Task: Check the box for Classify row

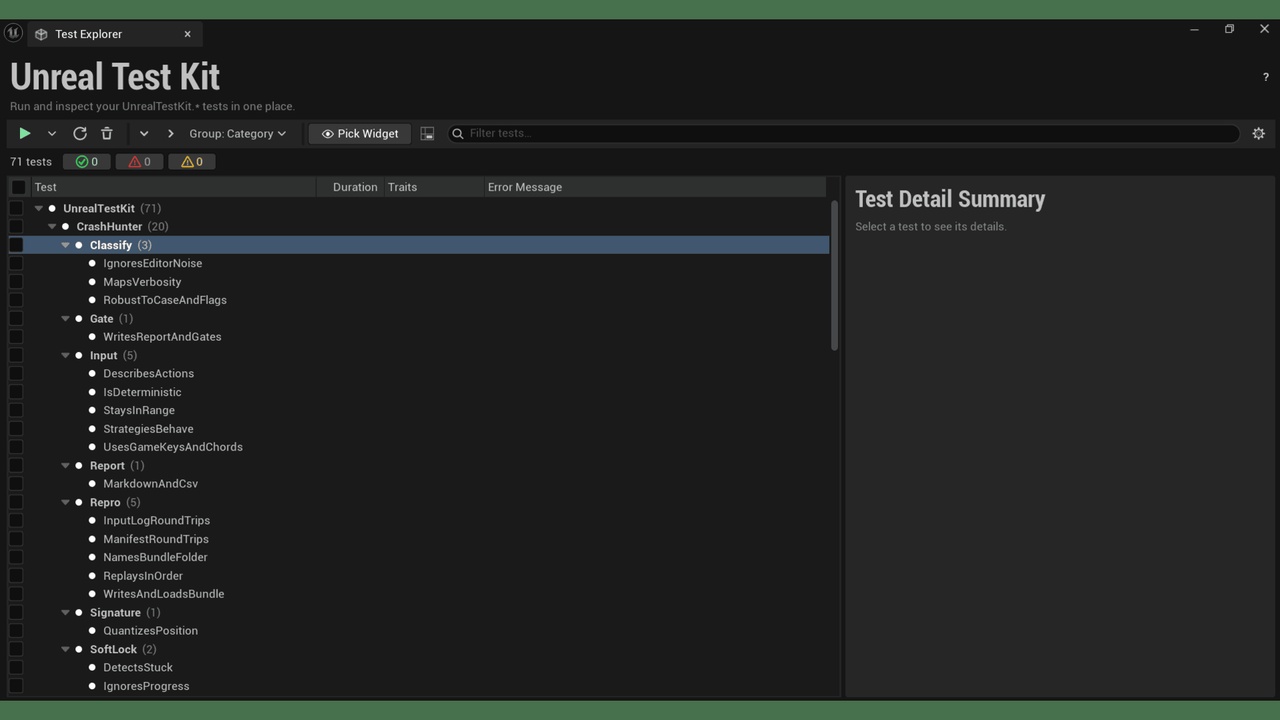Action: coord(16,245)
